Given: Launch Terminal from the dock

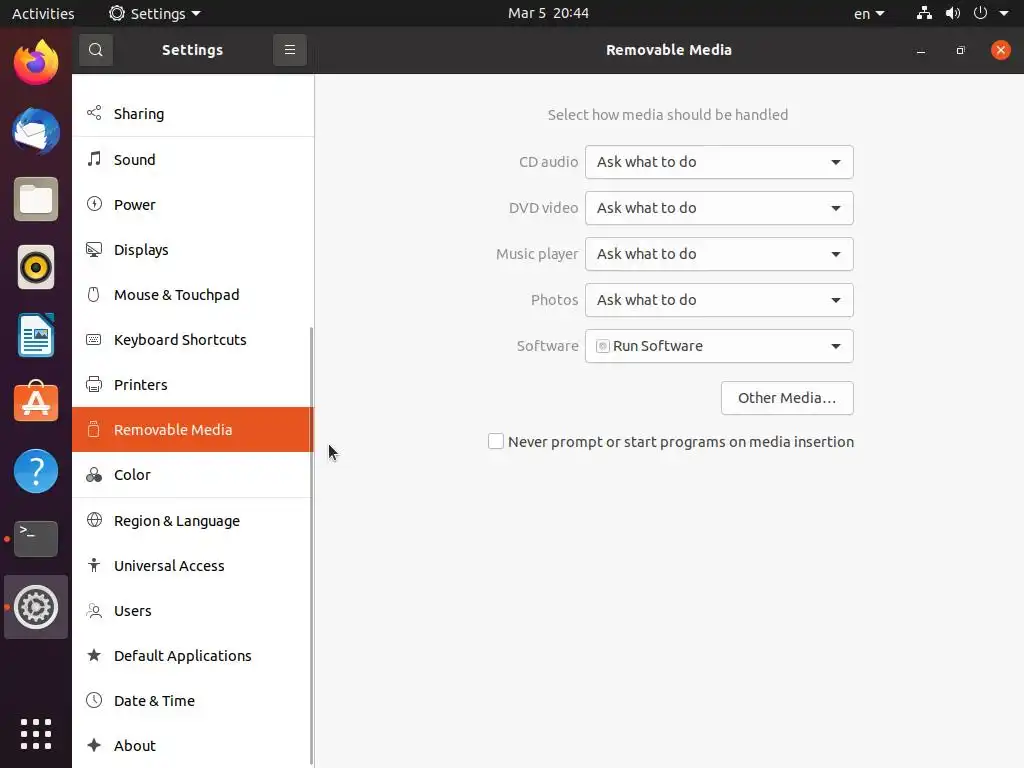Looking at the screenshot, I should (x=36, y=539).
